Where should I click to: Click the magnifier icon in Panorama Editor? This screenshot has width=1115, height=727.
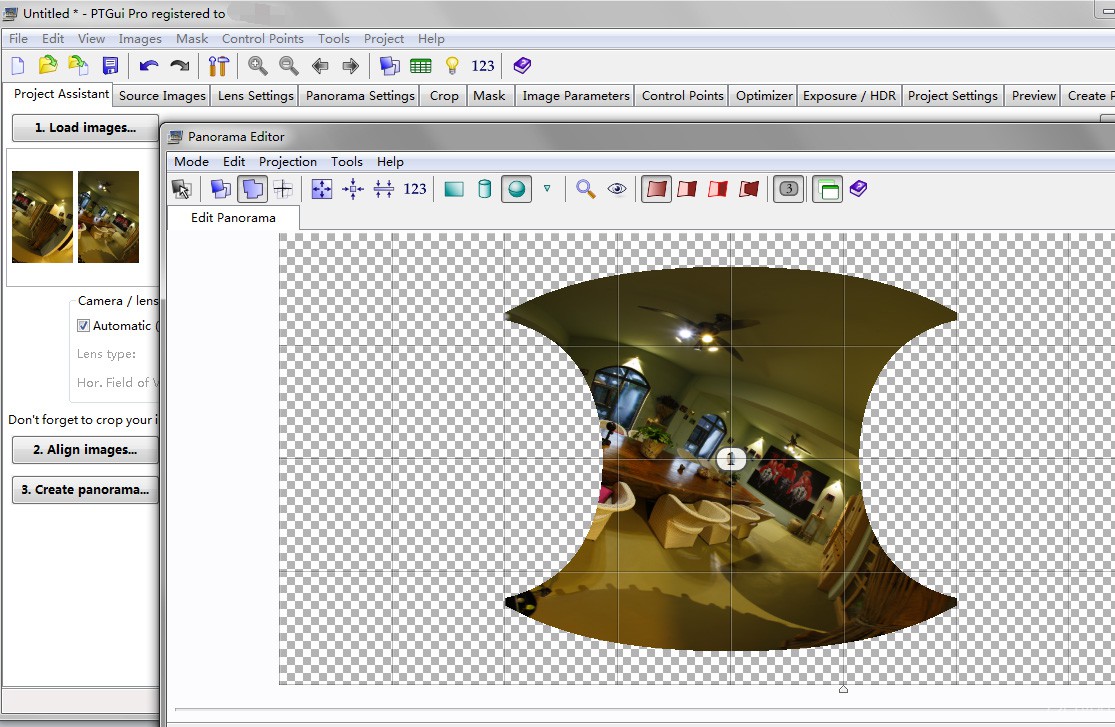(x=586, y=188)
